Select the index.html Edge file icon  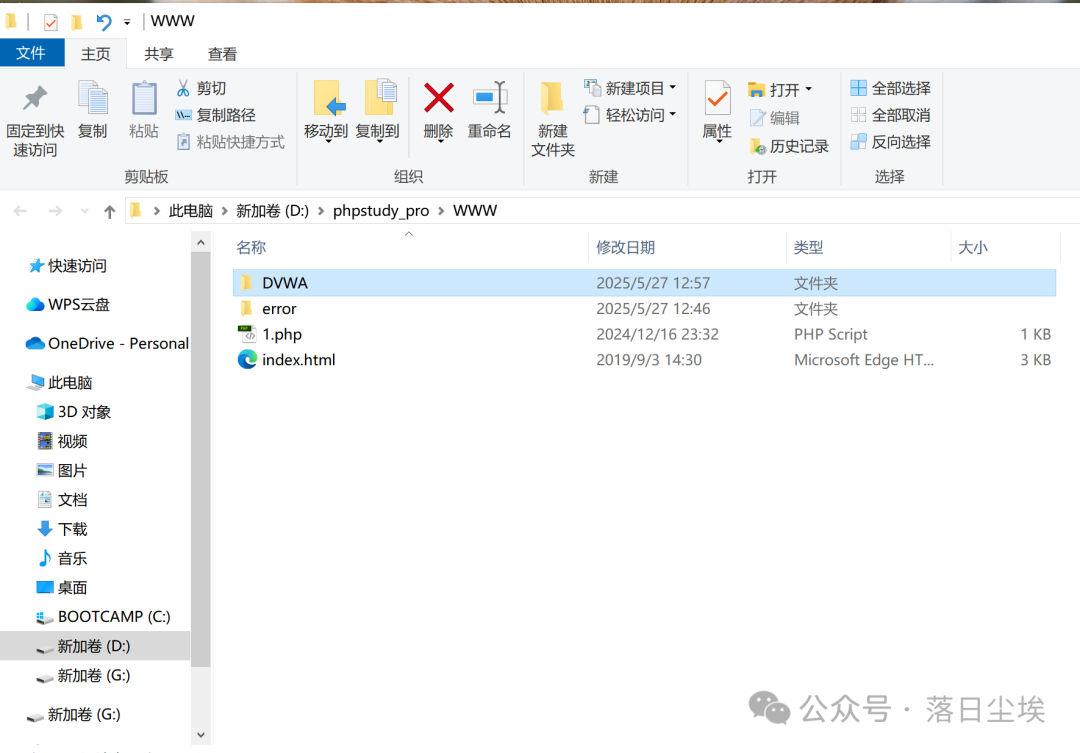[247, 359]
